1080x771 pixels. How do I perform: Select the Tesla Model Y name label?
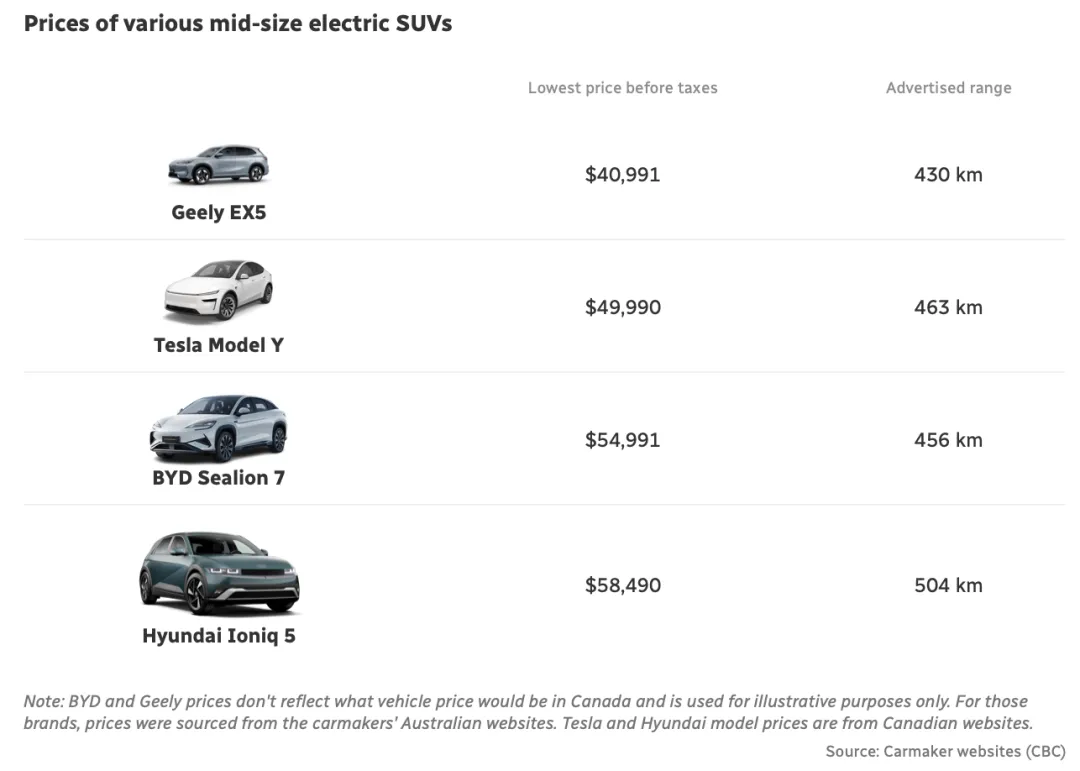pos(218,345)
